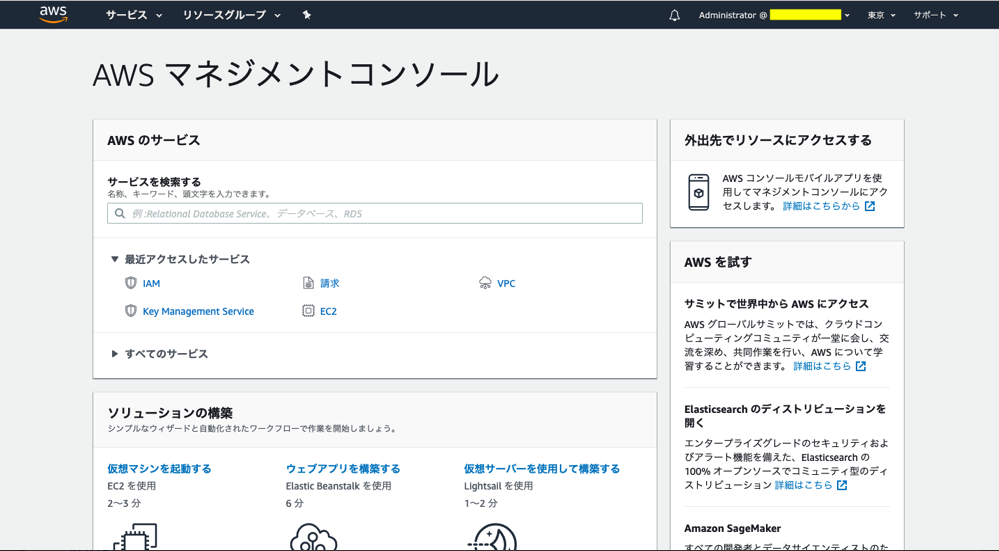Open the 請求 billing link
Viewport: 999px width, 551px height.
click(329, 283)
